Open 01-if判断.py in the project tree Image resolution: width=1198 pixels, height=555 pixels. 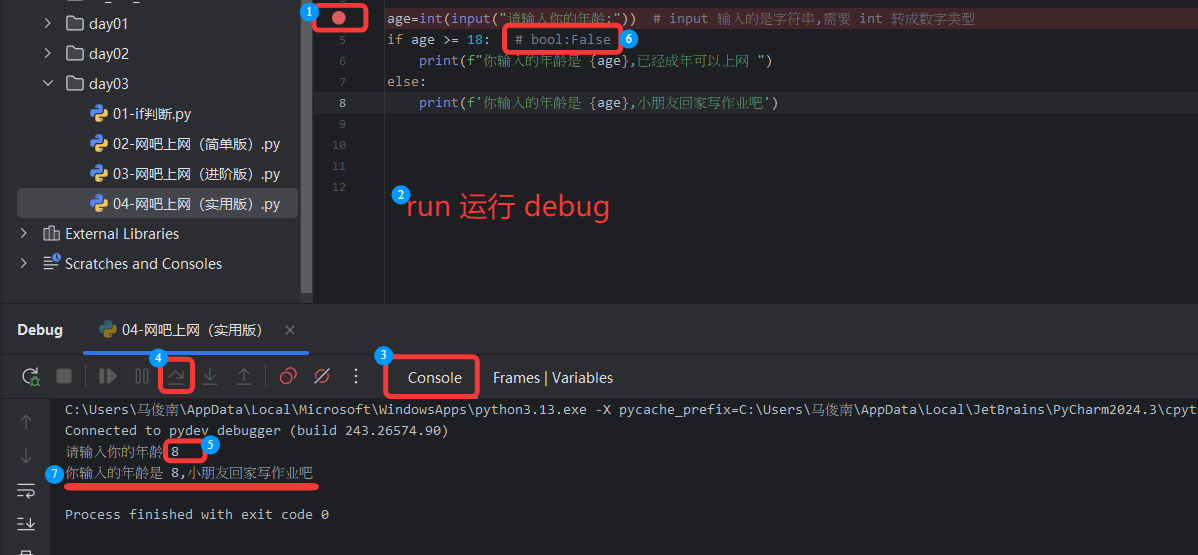[151, 114]
